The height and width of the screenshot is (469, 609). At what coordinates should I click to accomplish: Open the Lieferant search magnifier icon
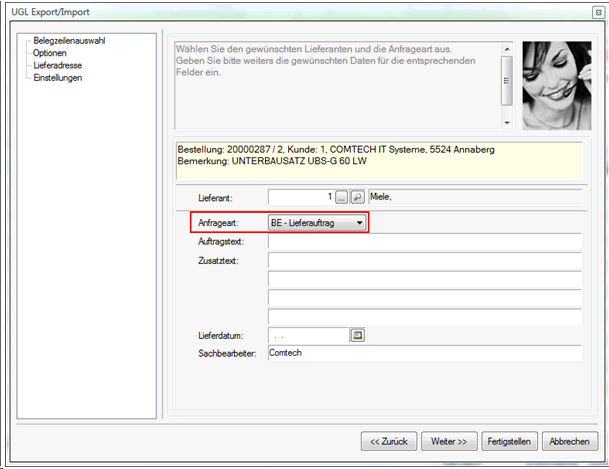358,198
